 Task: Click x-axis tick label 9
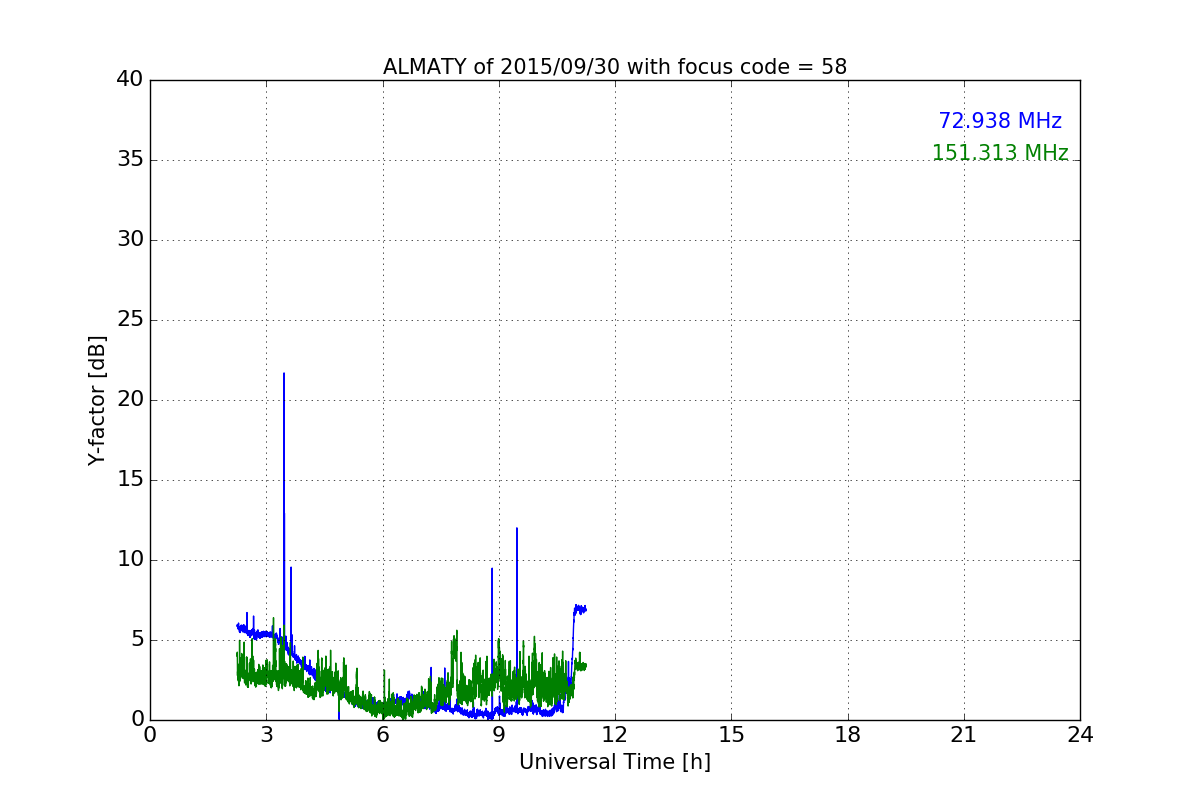click(499, 735)
